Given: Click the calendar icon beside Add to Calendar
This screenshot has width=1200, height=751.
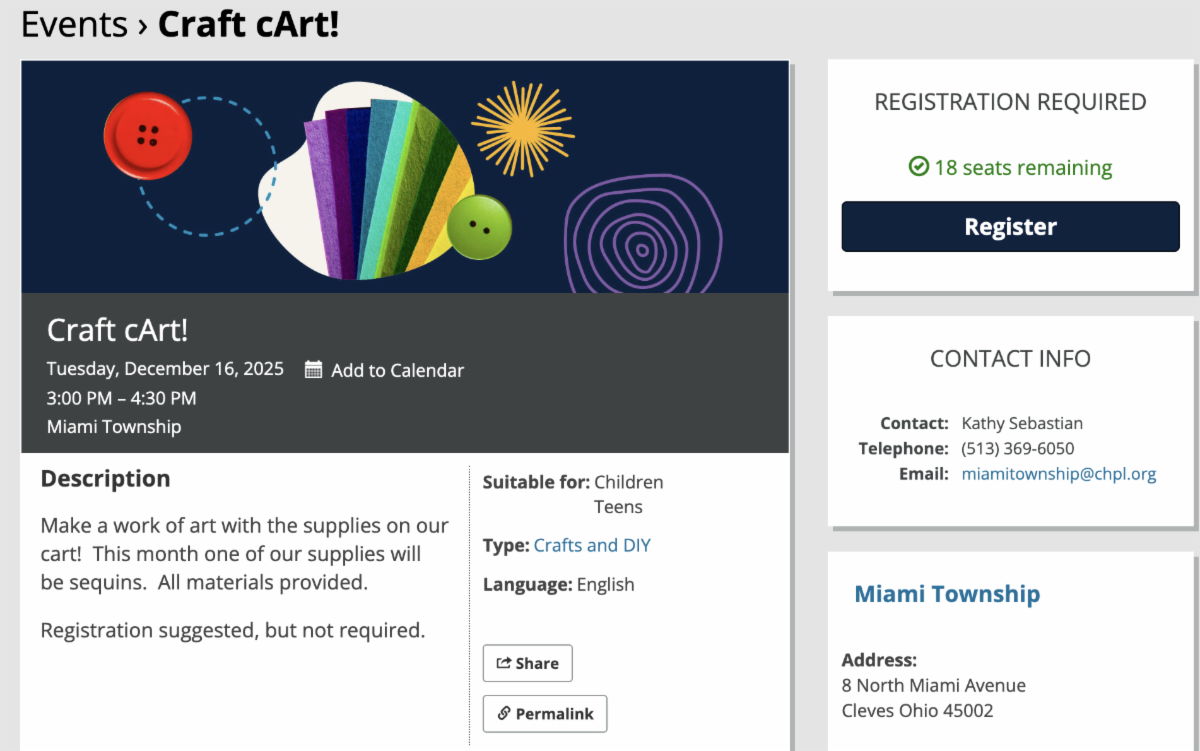Looking at the screenshot, I should (x=313, y=370).
